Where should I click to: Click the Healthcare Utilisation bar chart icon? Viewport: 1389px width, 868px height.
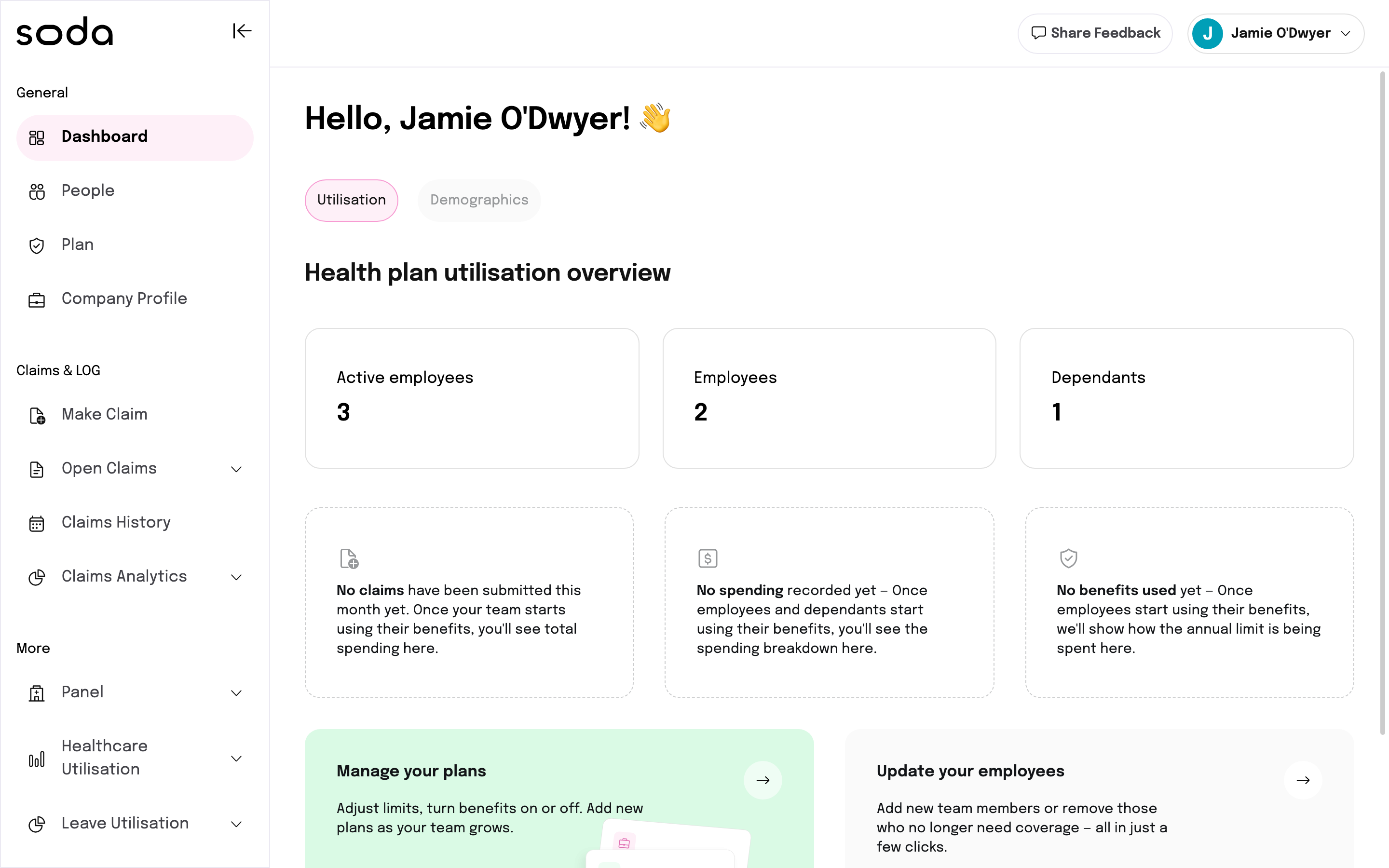click(x=37, y=759)
